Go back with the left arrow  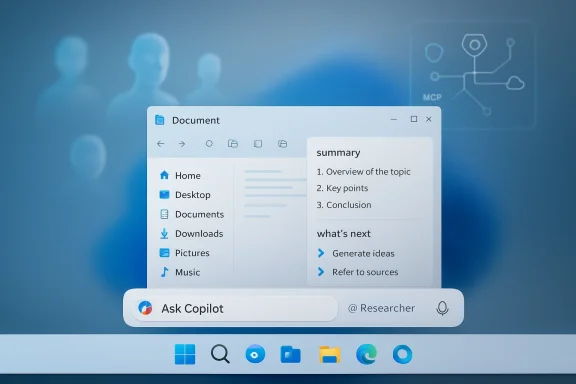(161, 144)
